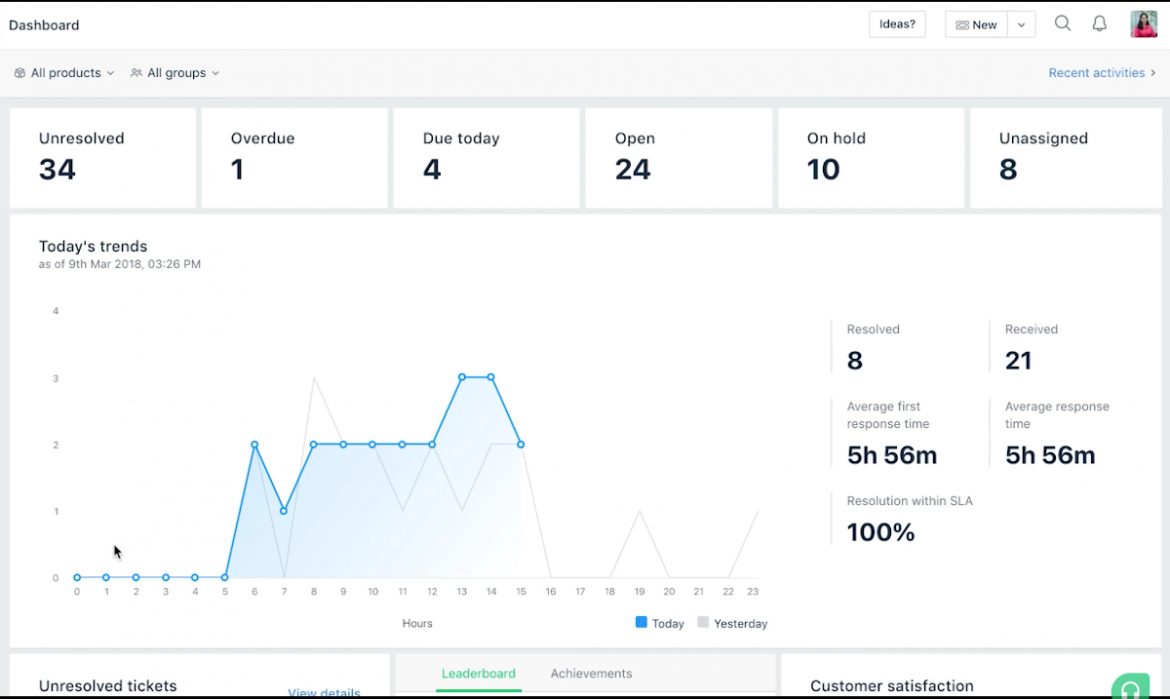Click the New ticket button
Screen dimensions: 1170x699
975,24
